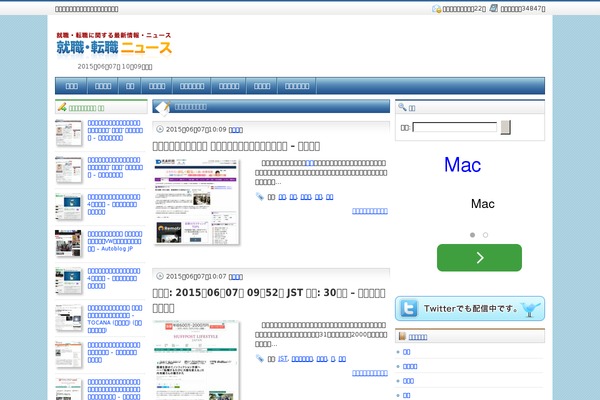Click into the search text field
This screenshot has width=600, height=400.
[455, 127]
